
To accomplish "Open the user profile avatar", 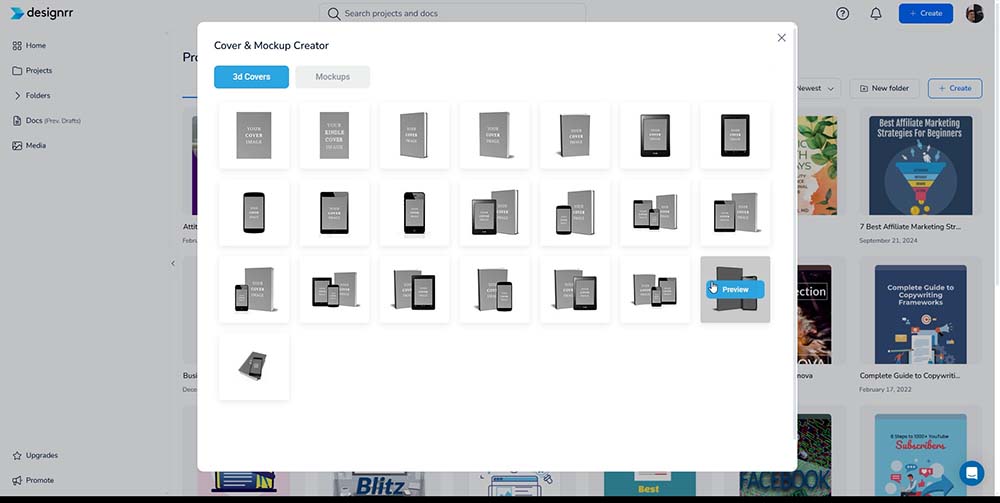I will (x=974, y=13).
